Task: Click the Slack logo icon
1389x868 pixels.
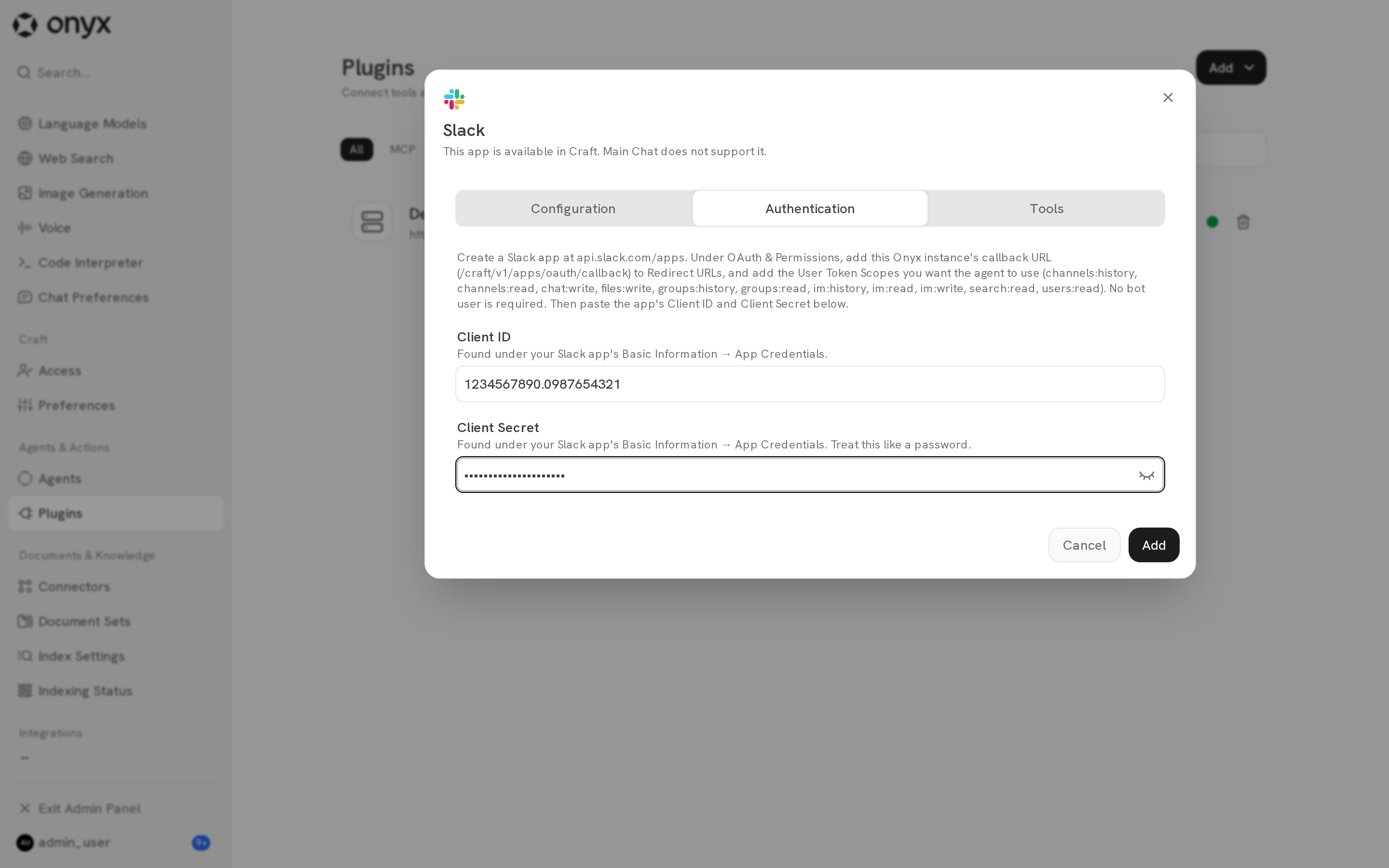Action: [x=454, y=99]
